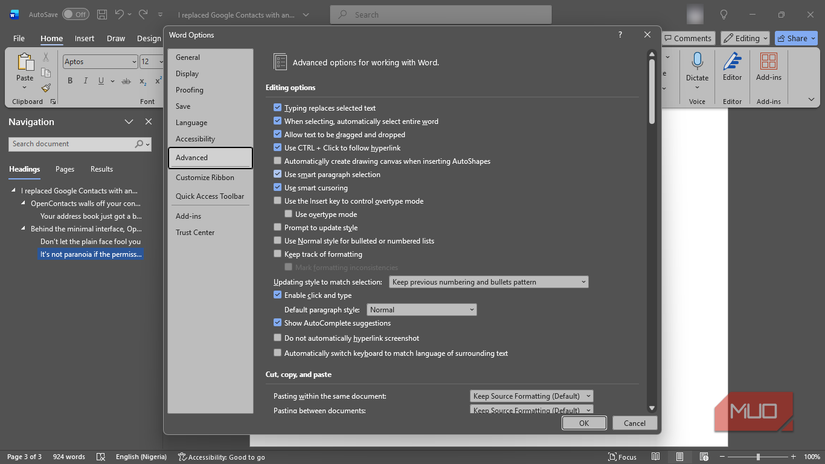825x464 pixels.
Task: Uncheck automatically select entire word option
Action: coord(277,120)
